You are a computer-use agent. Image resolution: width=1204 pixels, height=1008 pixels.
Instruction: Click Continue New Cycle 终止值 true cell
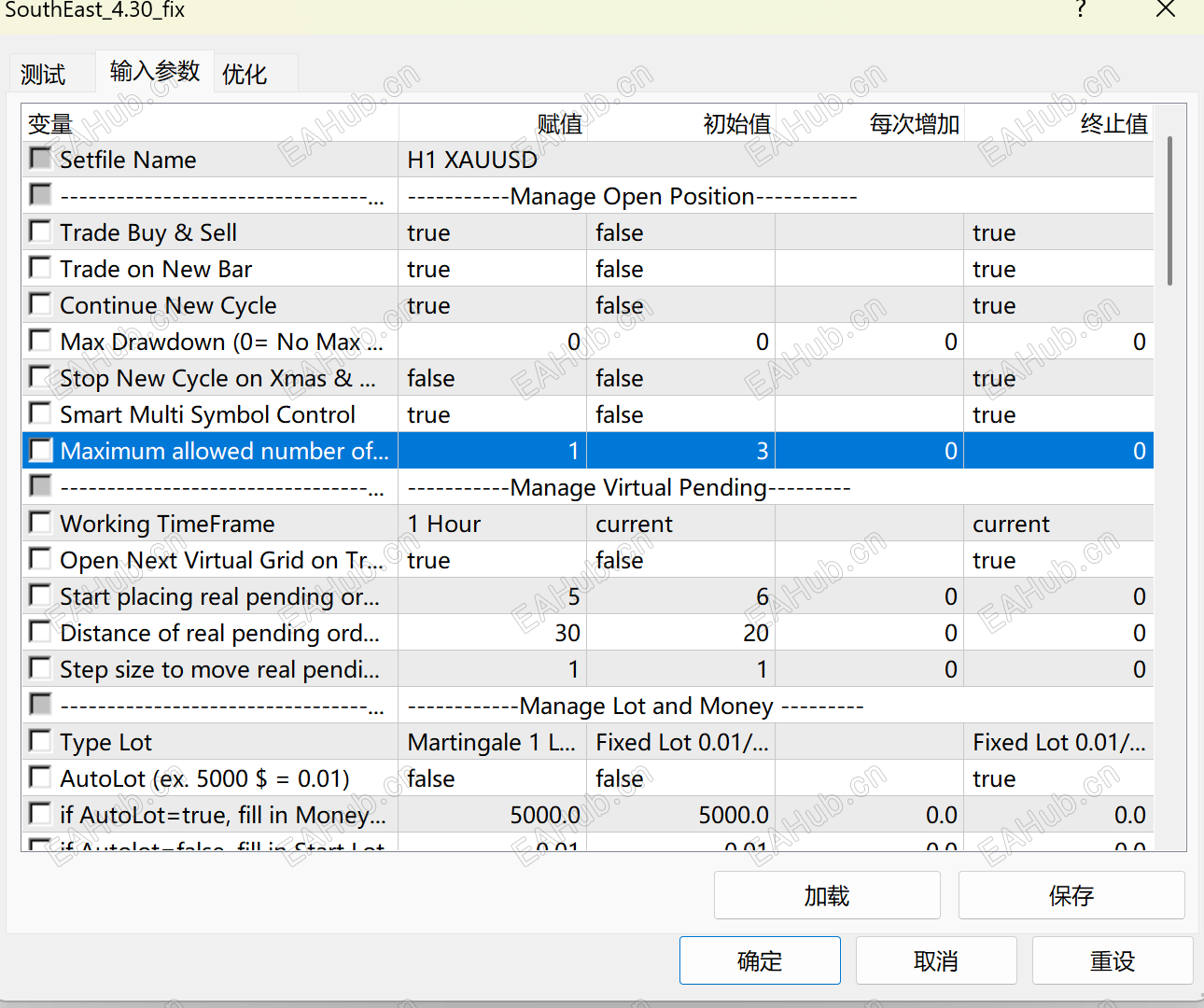tap(1059, 305)
